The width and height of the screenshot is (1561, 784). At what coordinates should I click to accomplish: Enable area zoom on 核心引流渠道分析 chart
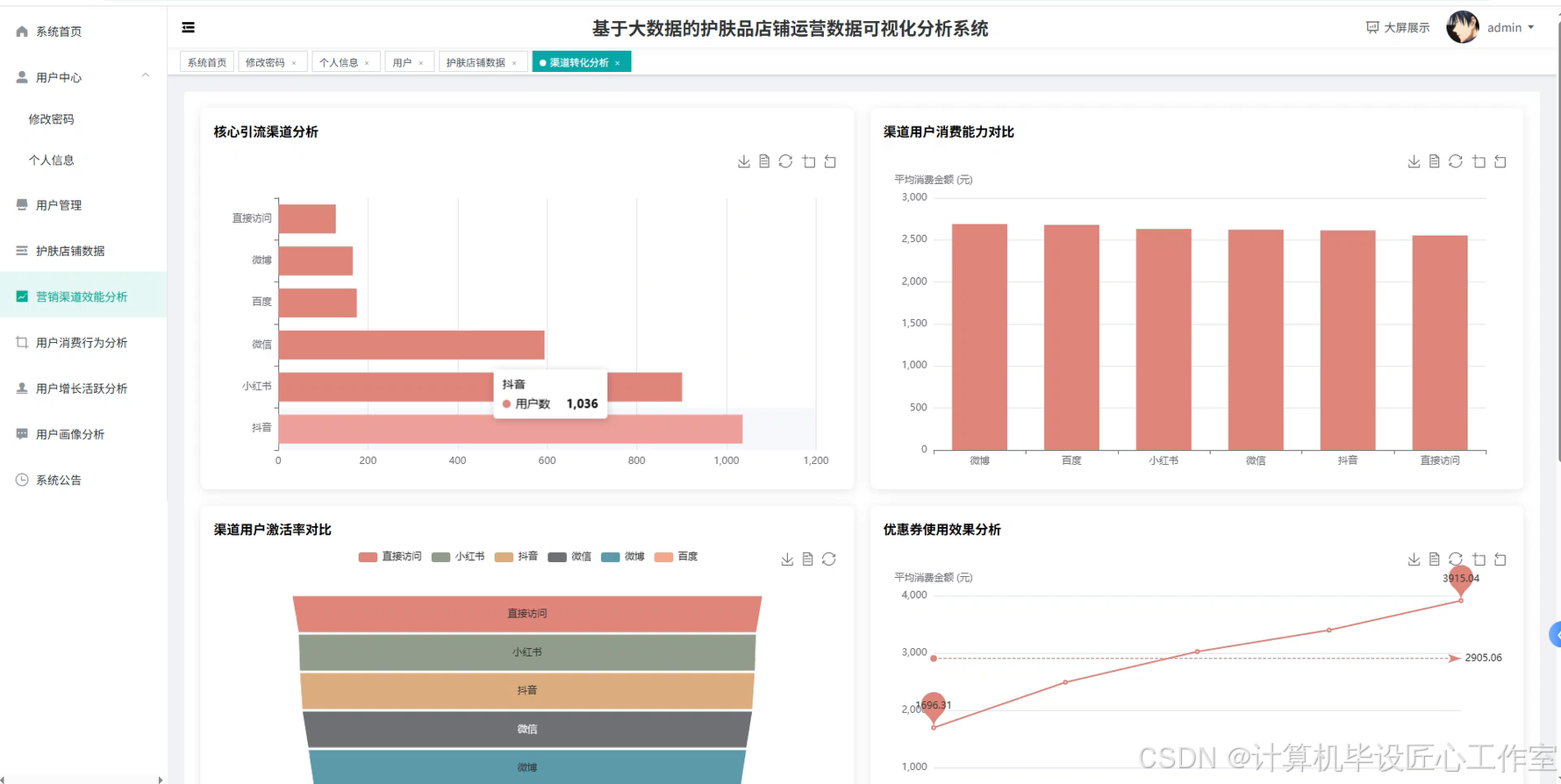[809, 161]
